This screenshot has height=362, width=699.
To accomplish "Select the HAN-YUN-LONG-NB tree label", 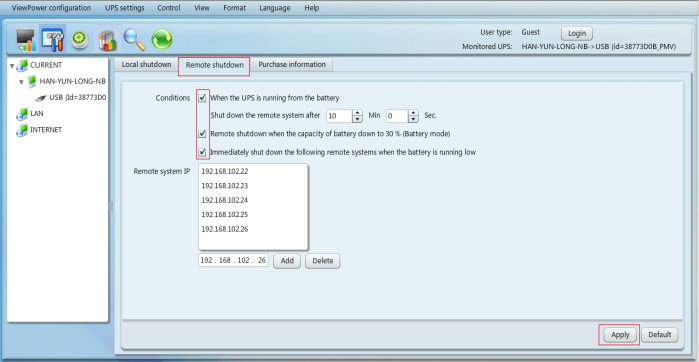I will (x=73, y=82).
